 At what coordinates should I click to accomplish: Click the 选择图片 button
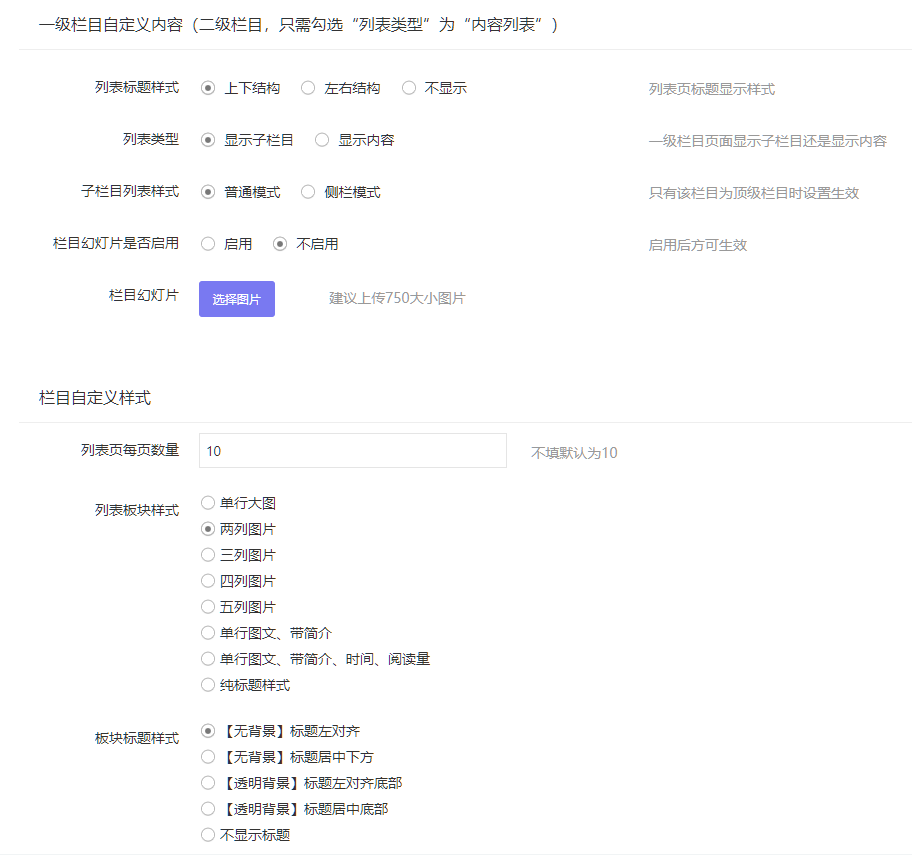tap(237, 299)
